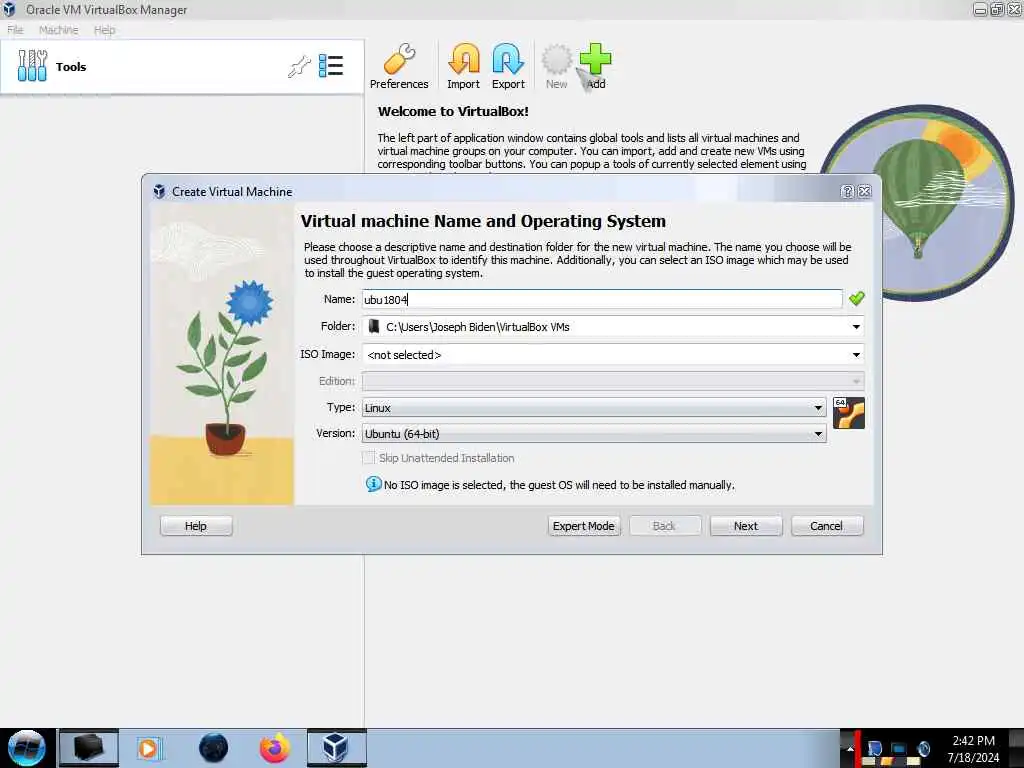Image resolution: width=1024 pixels, height=768 pixels.
Task: Click the Import appliance icon
Action: pos(464,66)
